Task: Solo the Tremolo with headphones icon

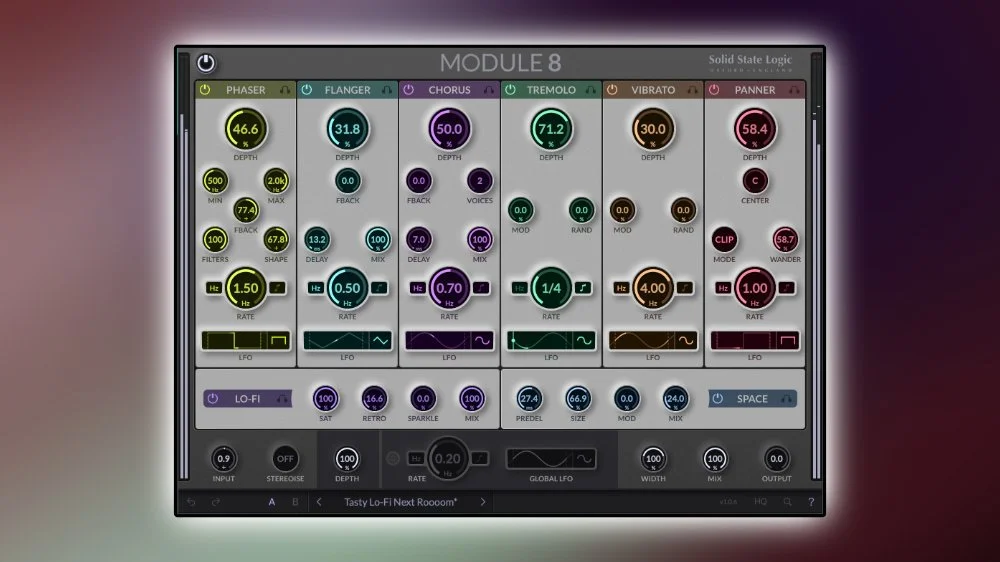Action: point(591,91)
